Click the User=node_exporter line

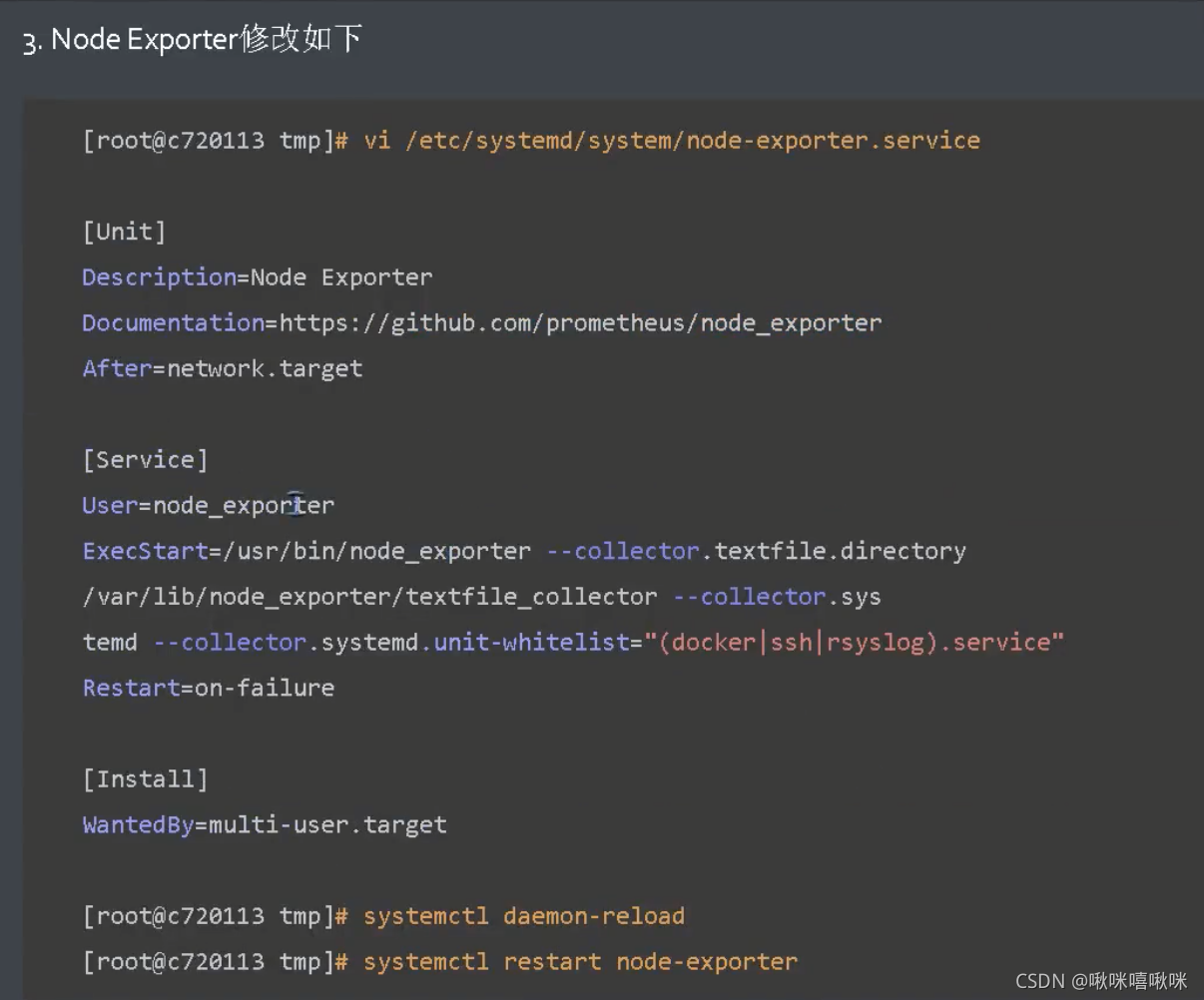point(209,506)
